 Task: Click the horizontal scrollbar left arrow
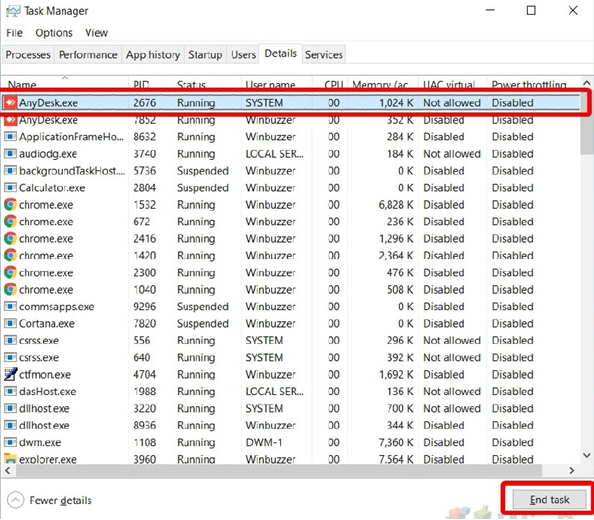pos(8,470)
